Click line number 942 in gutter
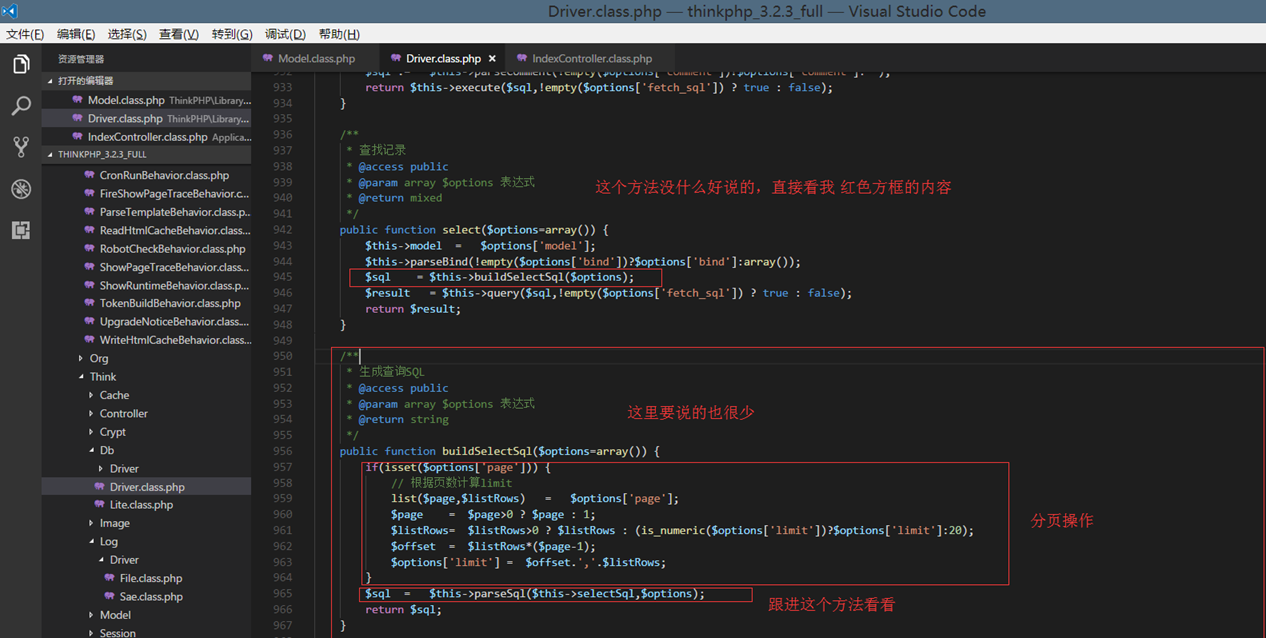 (283, 230)
